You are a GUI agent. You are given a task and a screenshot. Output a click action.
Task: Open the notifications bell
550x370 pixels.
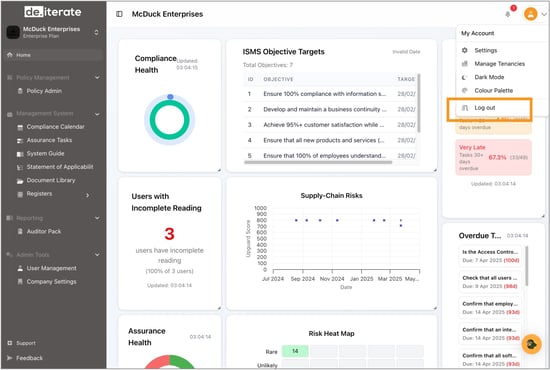tap(508, 14)
